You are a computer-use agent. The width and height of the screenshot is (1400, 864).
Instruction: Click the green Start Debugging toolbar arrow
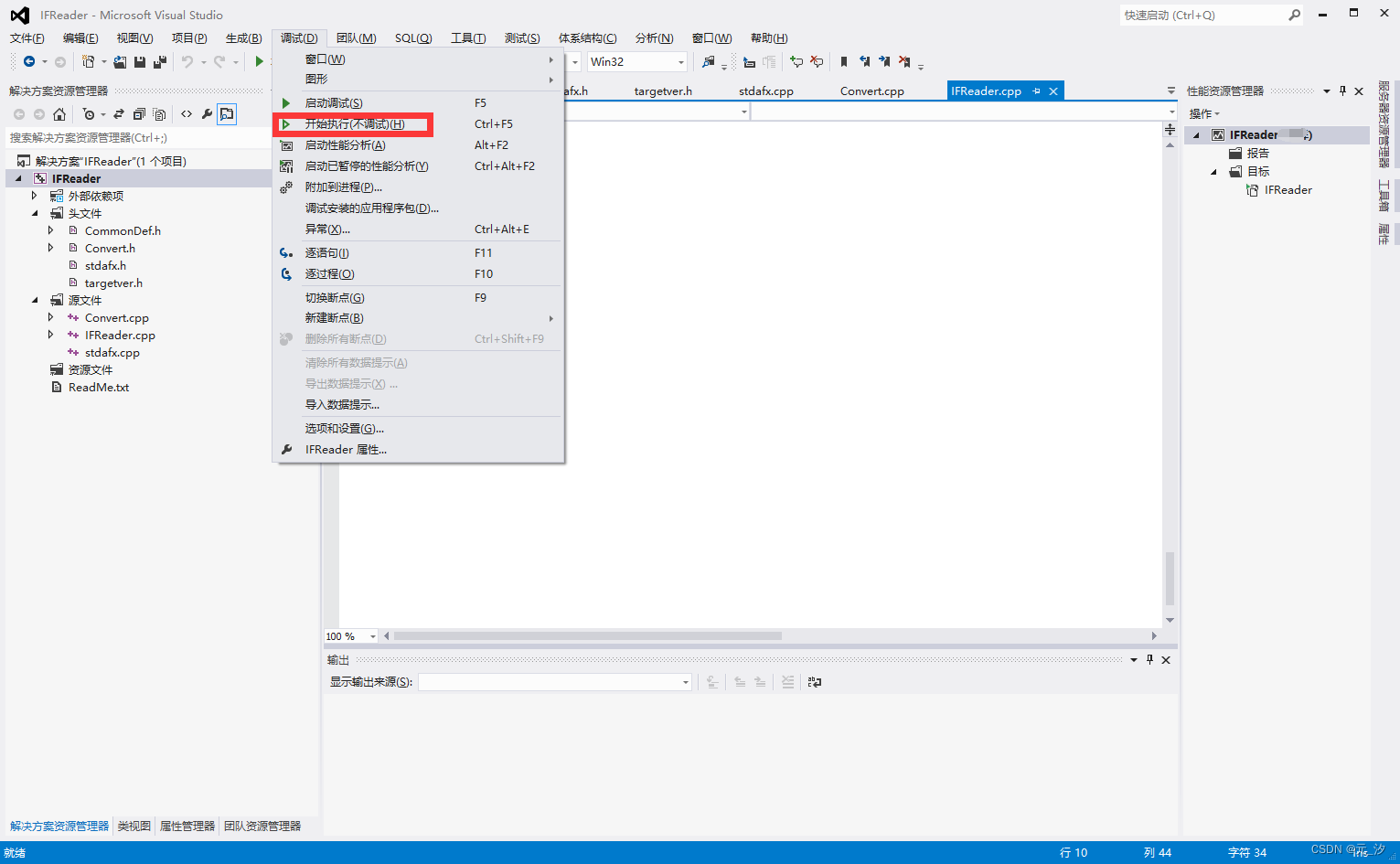(260, 61)
